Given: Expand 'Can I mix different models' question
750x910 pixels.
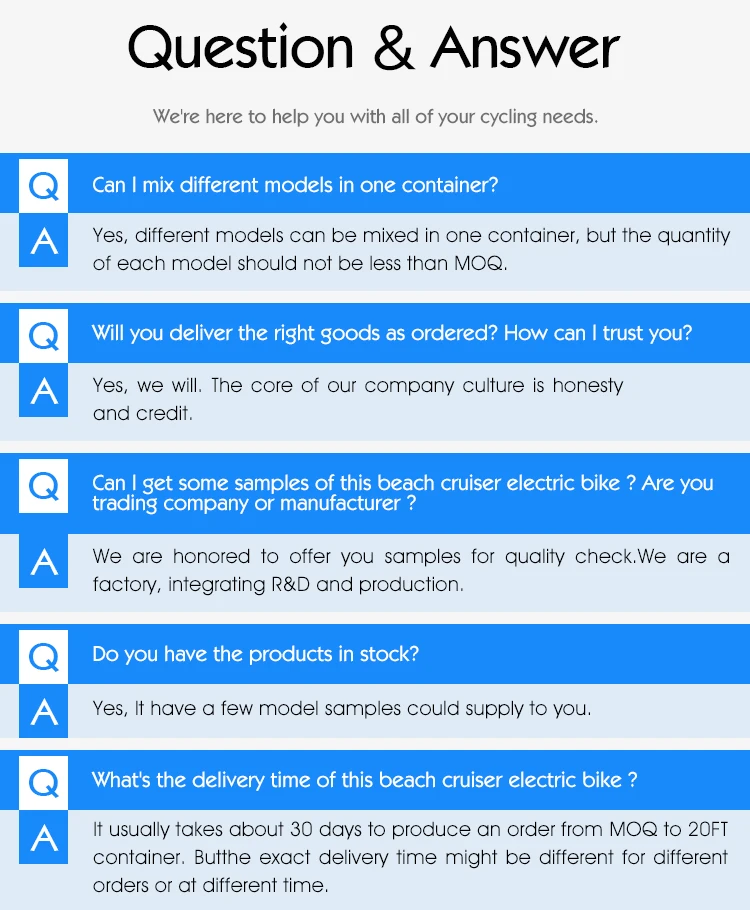Looking at the screenshot, I should click(x=295, y=185).
